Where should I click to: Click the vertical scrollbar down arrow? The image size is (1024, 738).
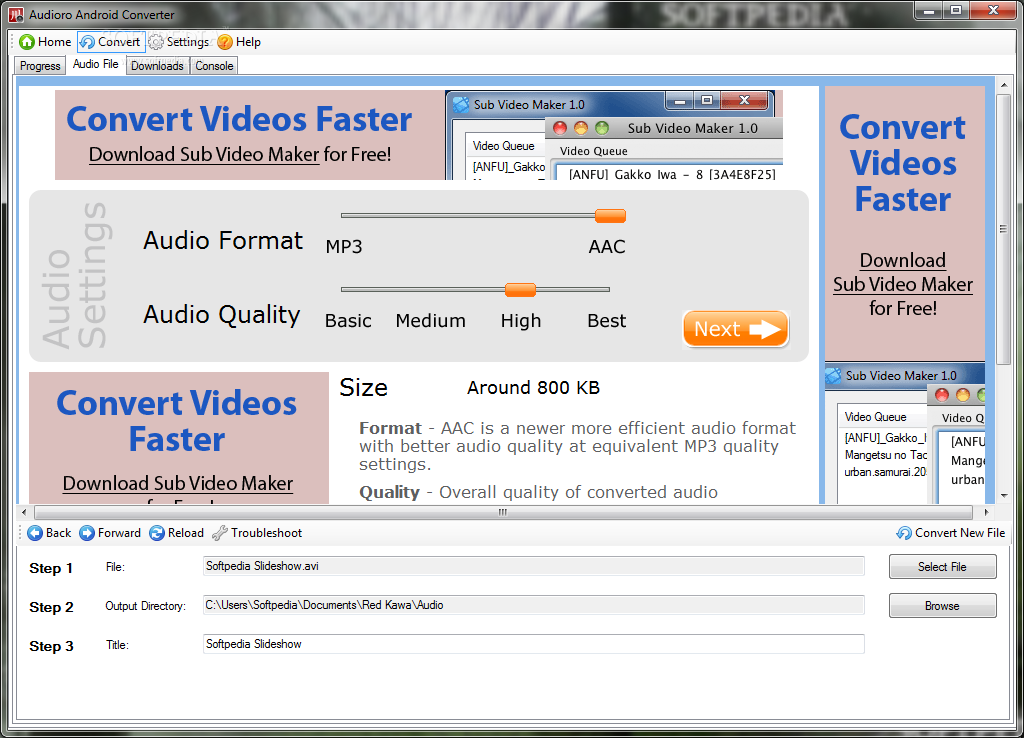[x=1004, y=496]
